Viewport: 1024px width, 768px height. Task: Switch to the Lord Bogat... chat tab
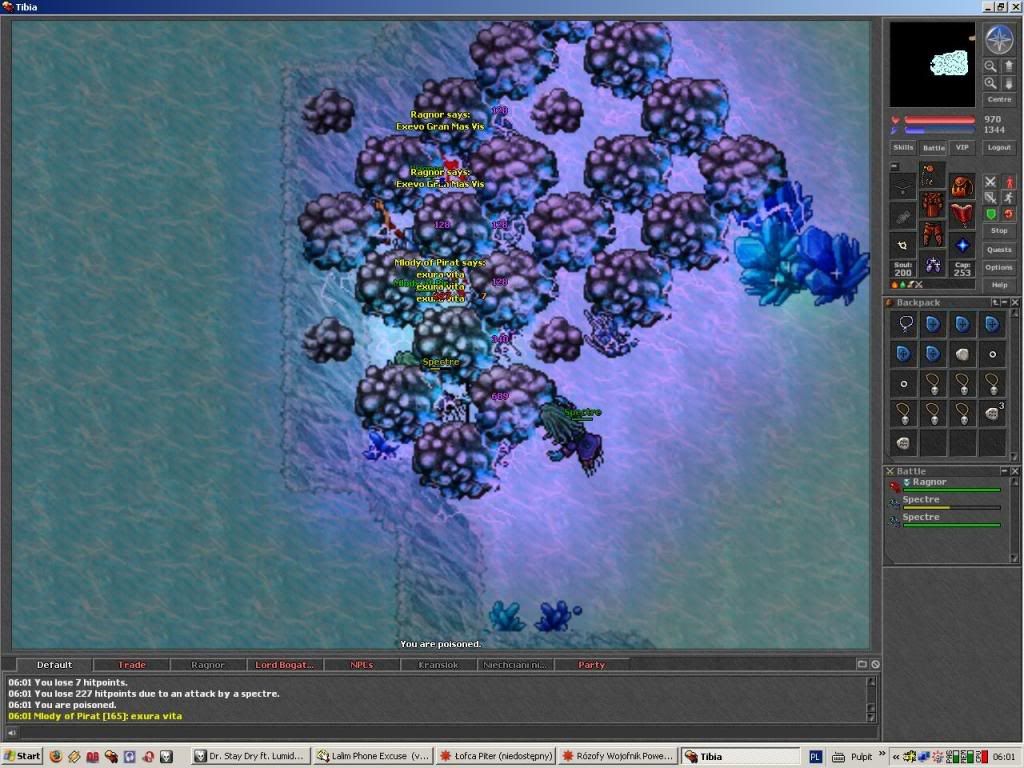tap(284, 665)
